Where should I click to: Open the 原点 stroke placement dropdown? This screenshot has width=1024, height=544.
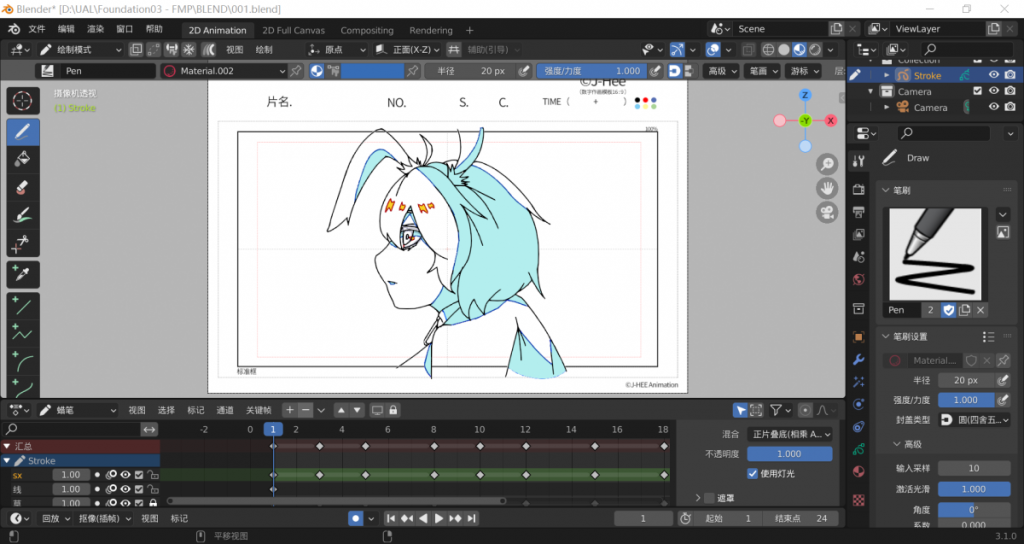(337, 50)
